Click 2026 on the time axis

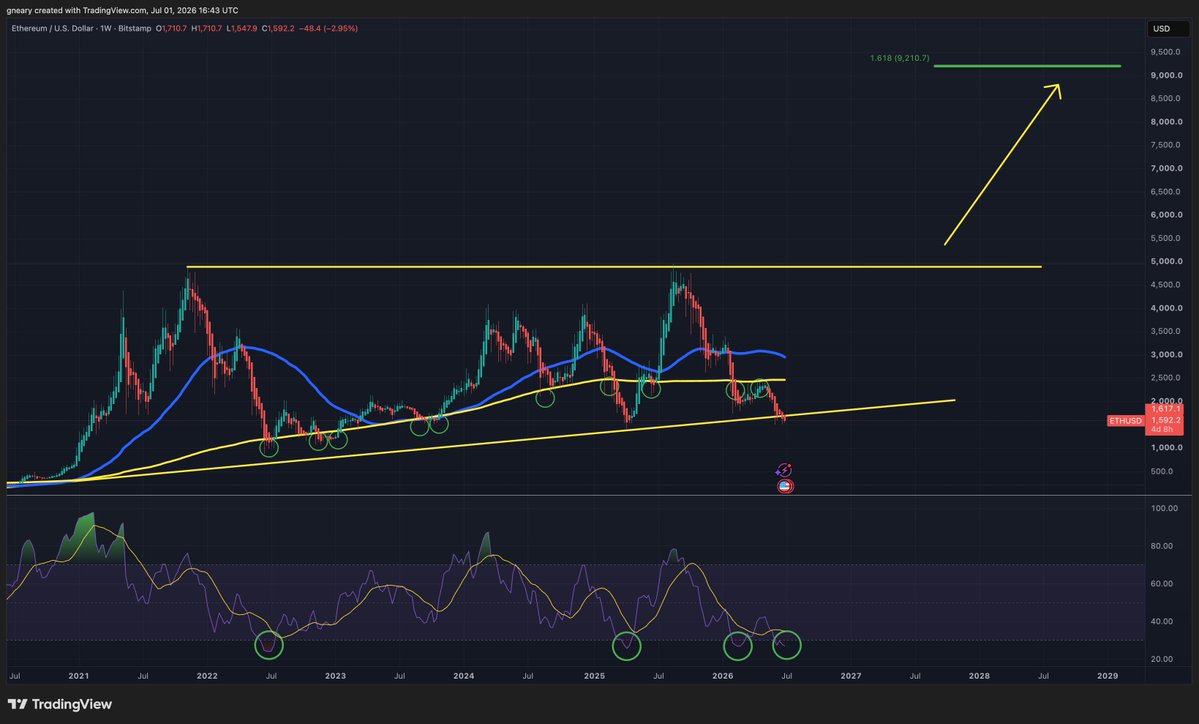[x=723, y=676]
